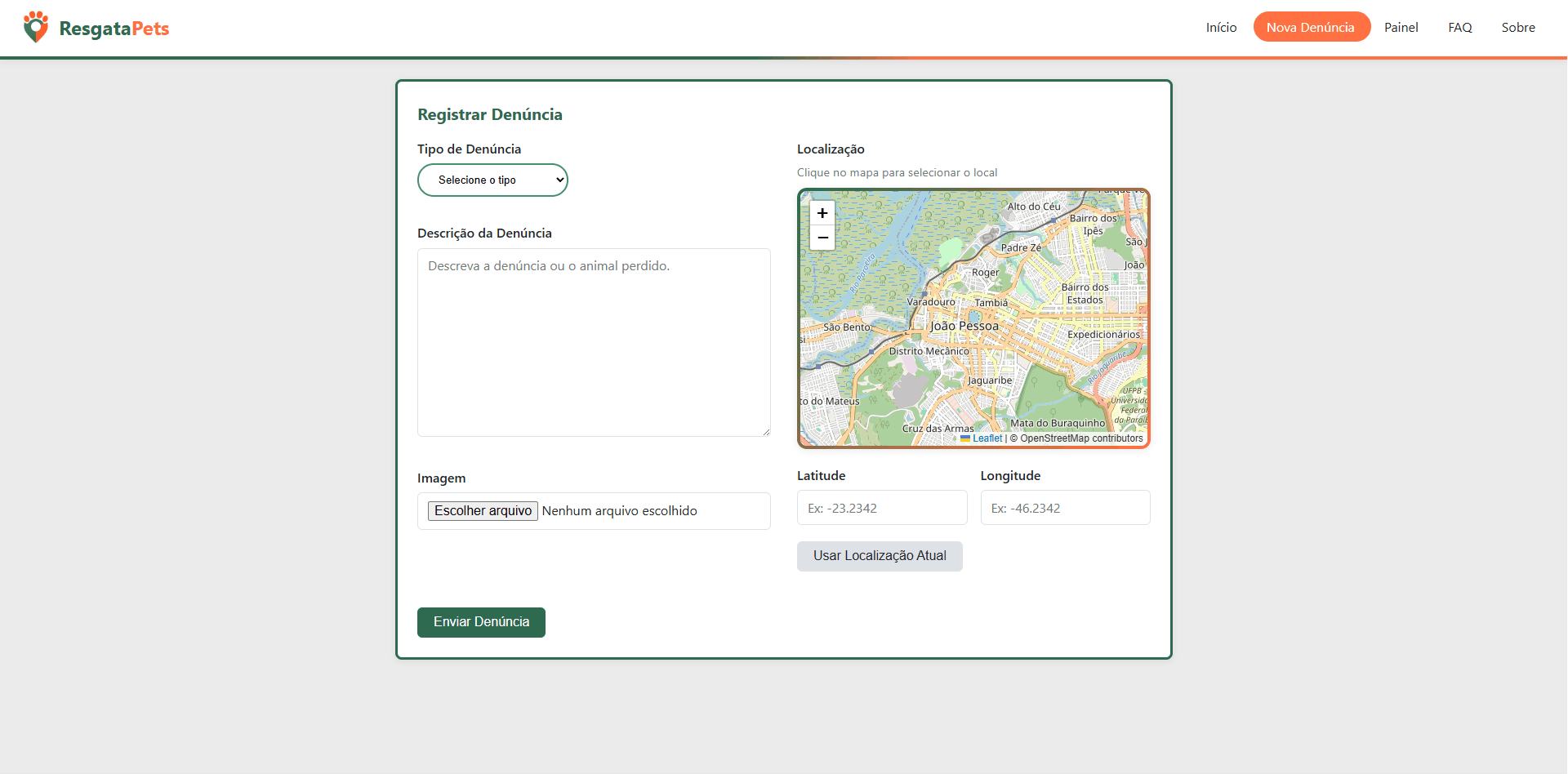Open the FAQ page

(1459, 27)
